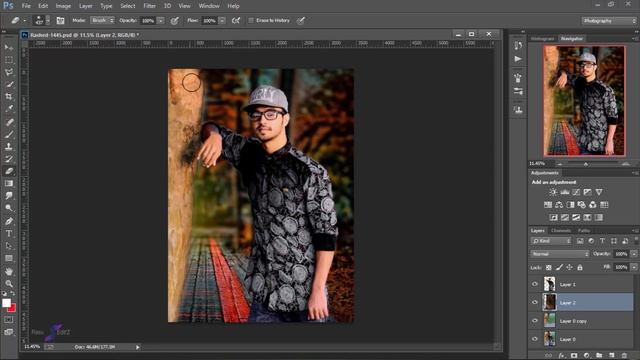The width and height of the screenshot is (640, 360).
Task: Open the Layer menu
Action: tap(85, 6)
